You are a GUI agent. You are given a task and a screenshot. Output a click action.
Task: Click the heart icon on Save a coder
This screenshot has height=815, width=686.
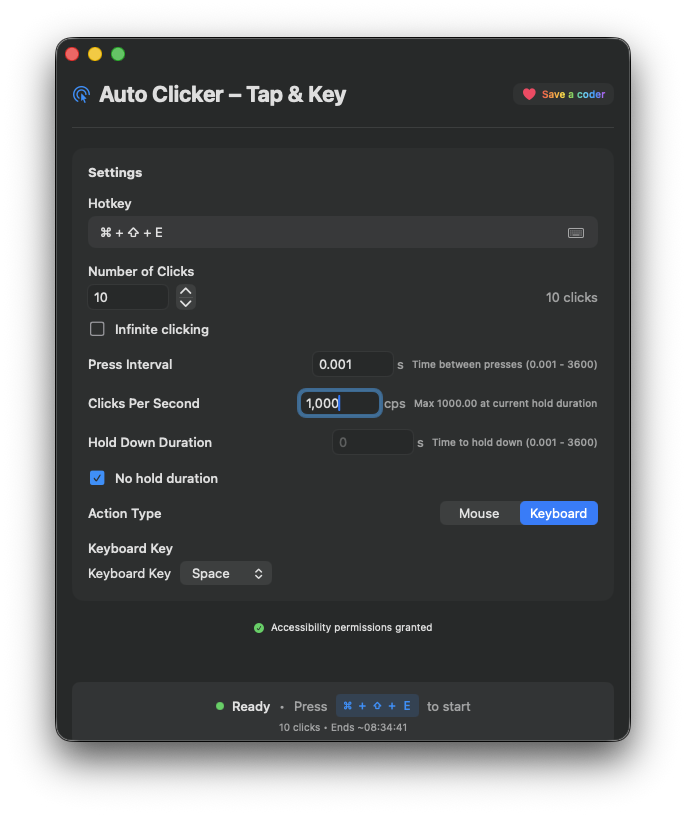pyautogui.click(x=529, y=93)
